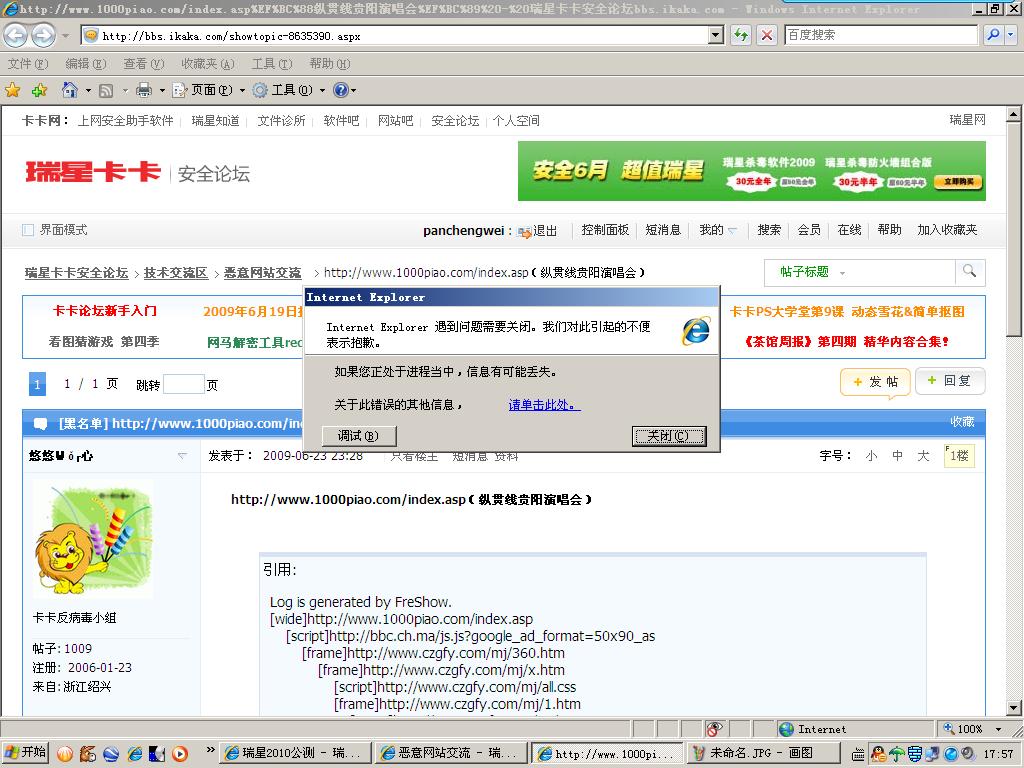The image size is (1024, 768).
Task: Click the keyboard input method tray icon
Action: [x=859, y=754]
